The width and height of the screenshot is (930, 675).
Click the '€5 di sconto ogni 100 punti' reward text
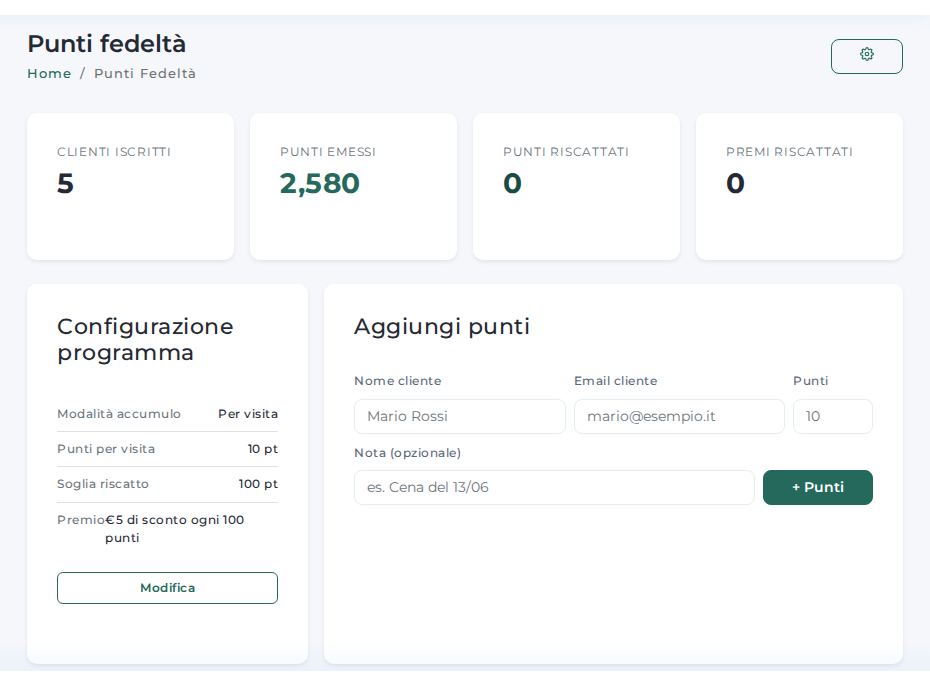(x=174, y=528)
